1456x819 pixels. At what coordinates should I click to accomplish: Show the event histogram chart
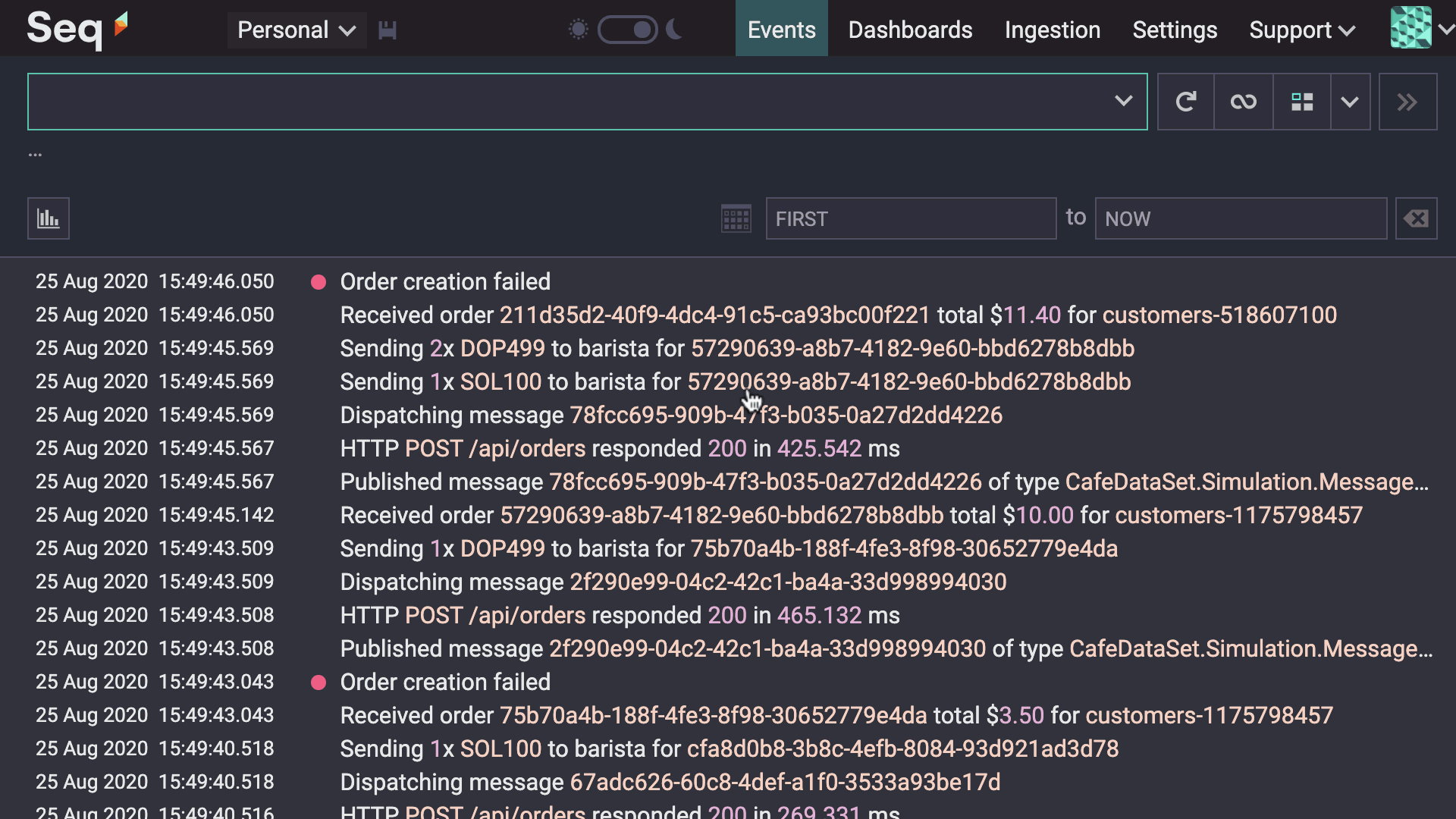(49, 218)
